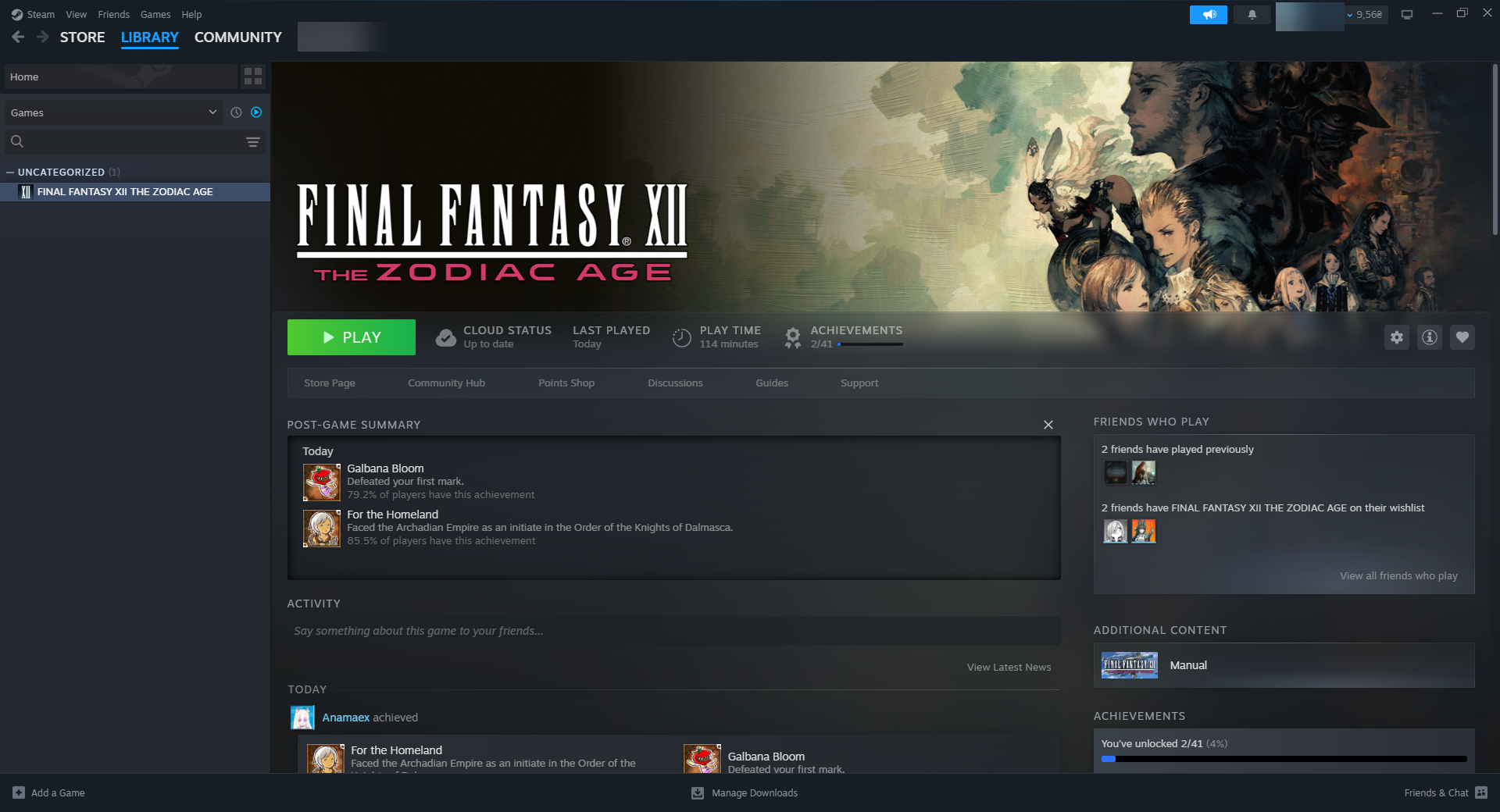Go forward with the right arrow
Screen dimensions: 1500x812
click(x=43, y=37)
